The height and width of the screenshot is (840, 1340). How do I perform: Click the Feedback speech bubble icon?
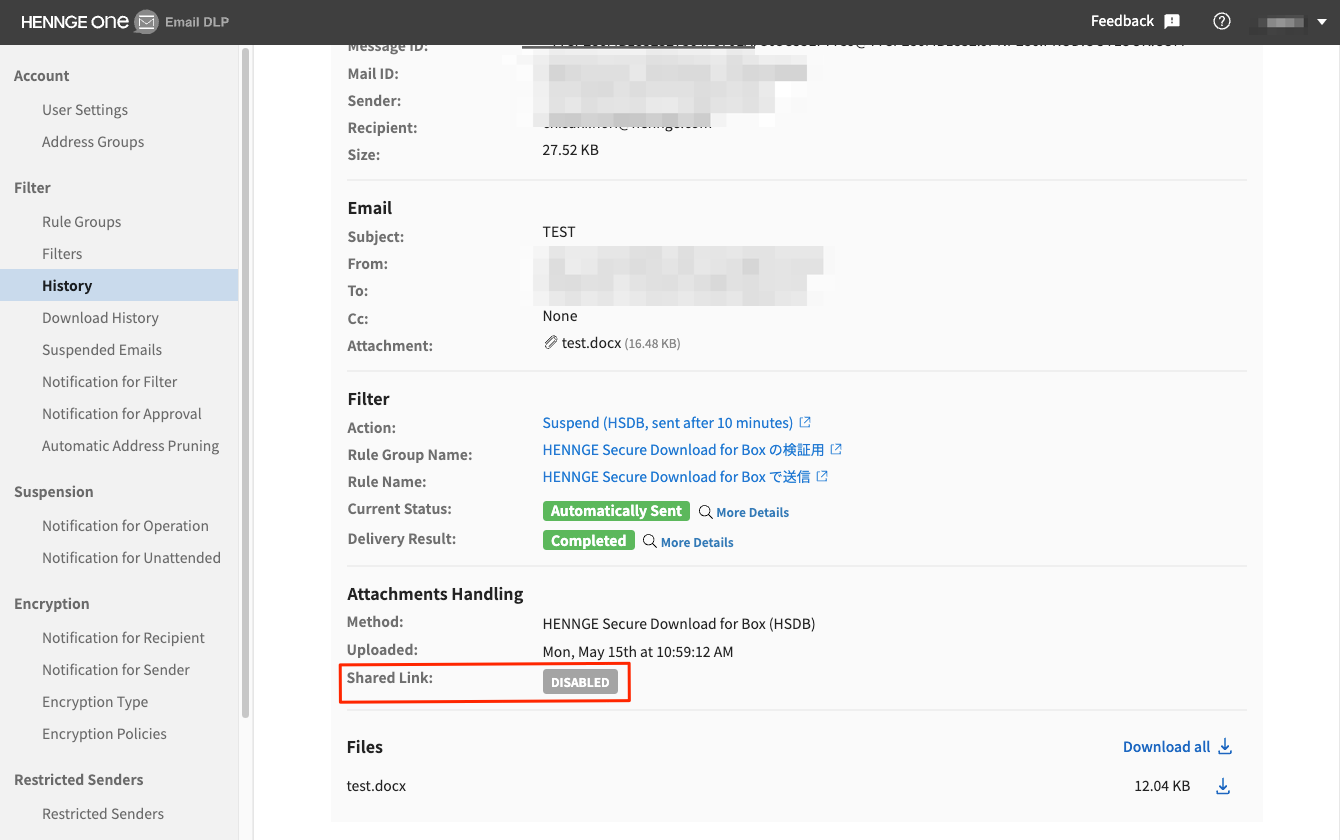(1172, 21)
